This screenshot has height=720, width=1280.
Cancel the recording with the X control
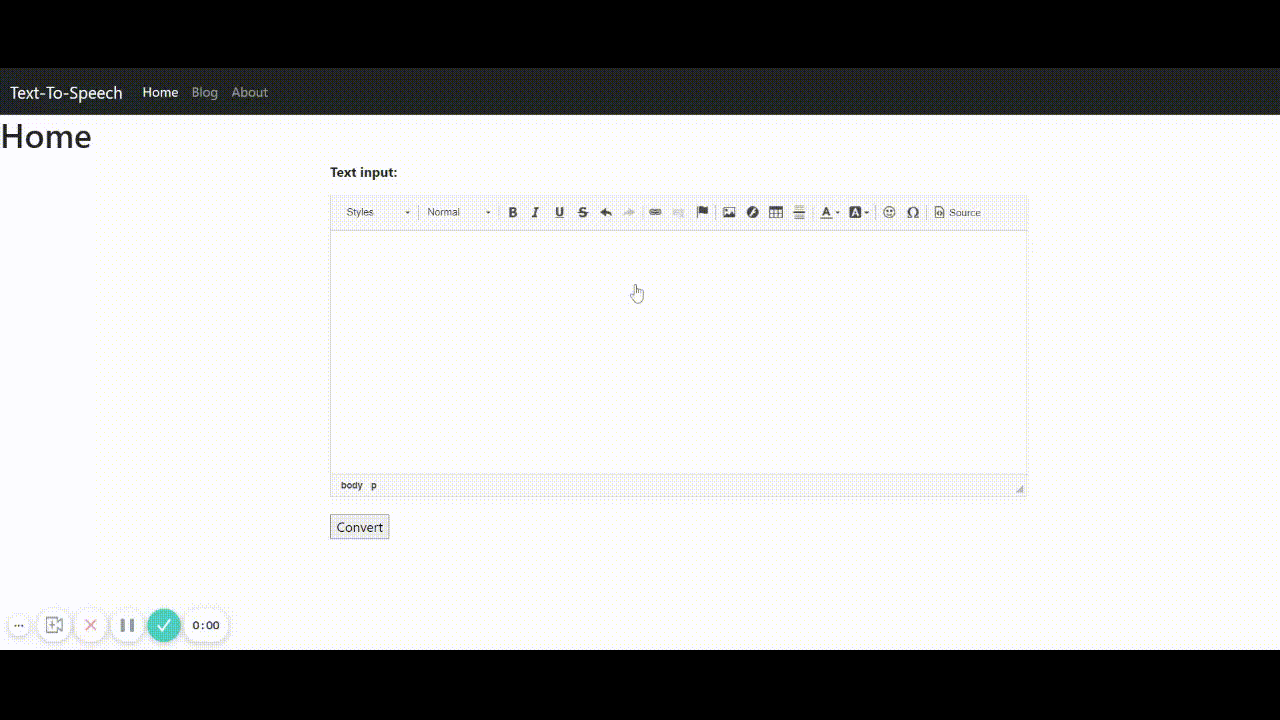91,625
